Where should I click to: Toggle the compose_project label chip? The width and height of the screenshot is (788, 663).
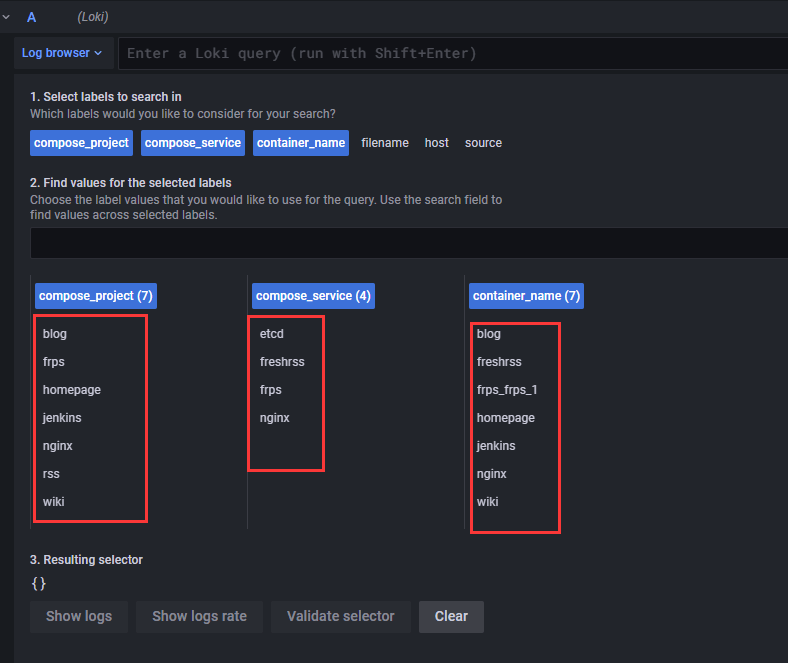pos(82,143)
